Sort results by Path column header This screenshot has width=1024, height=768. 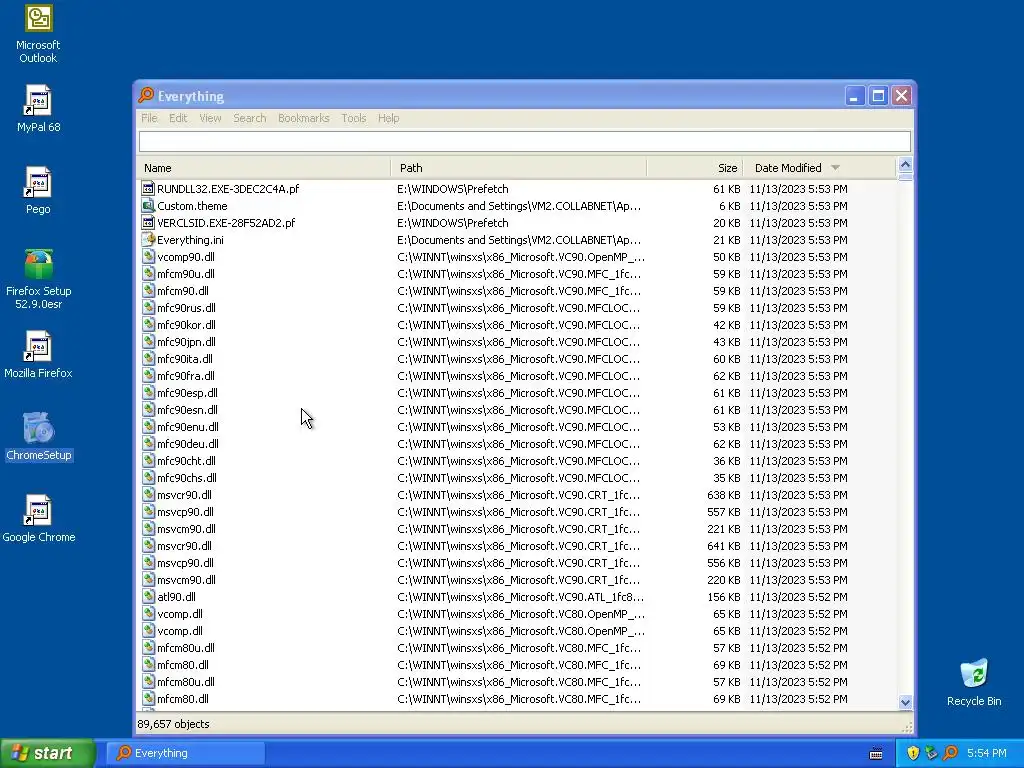tap(519, 168)
